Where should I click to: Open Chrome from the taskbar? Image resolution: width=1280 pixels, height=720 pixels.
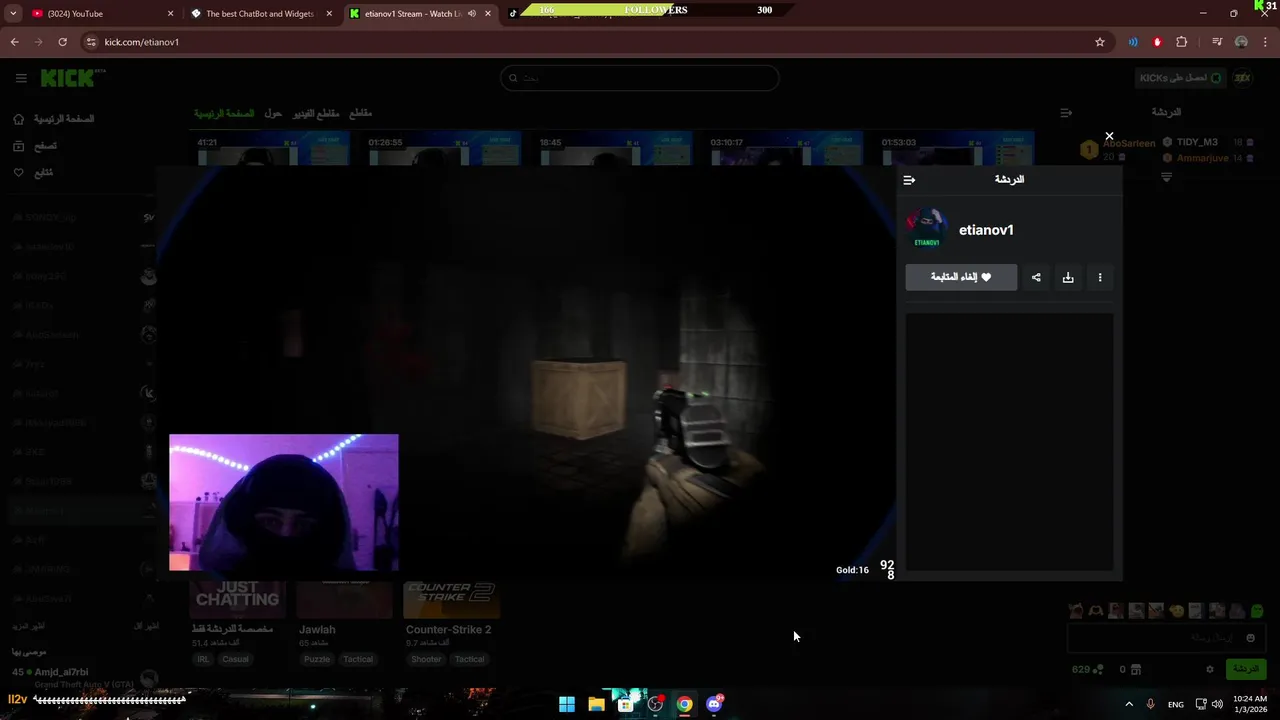tap(684, 704)
